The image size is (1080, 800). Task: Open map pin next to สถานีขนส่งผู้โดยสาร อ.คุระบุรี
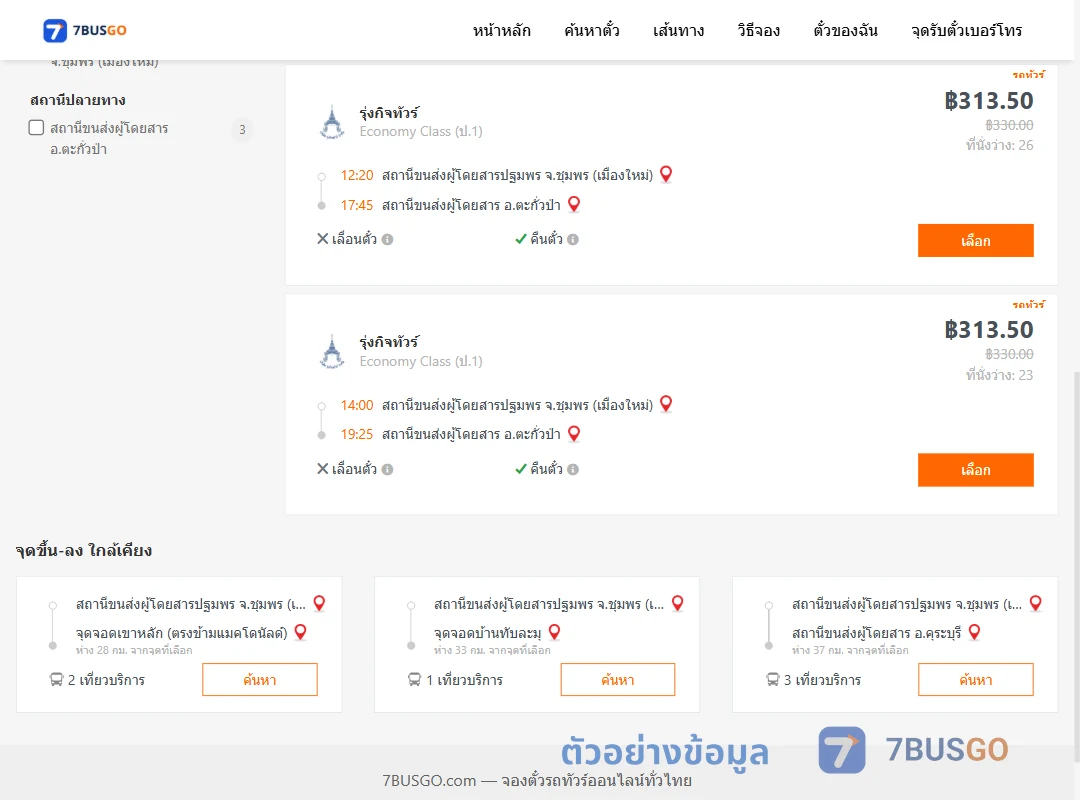coord(974,632)
